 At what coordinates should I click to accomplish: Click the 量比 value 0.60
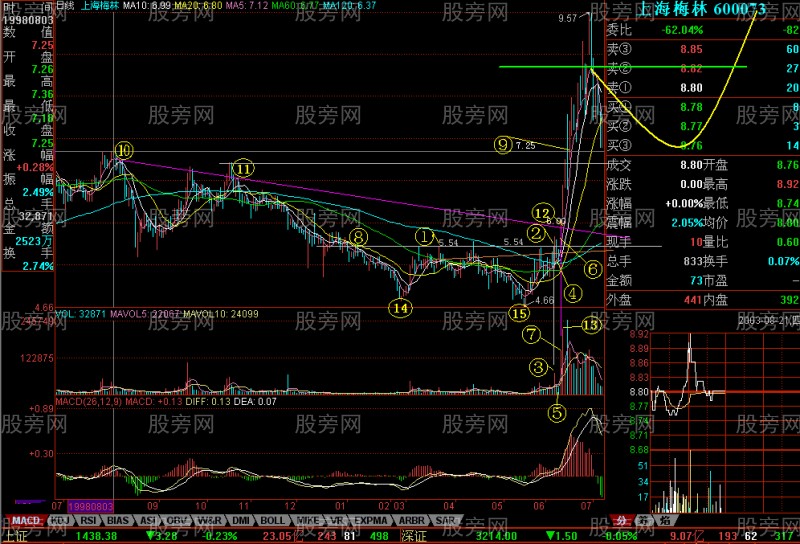tap(787, 242)
